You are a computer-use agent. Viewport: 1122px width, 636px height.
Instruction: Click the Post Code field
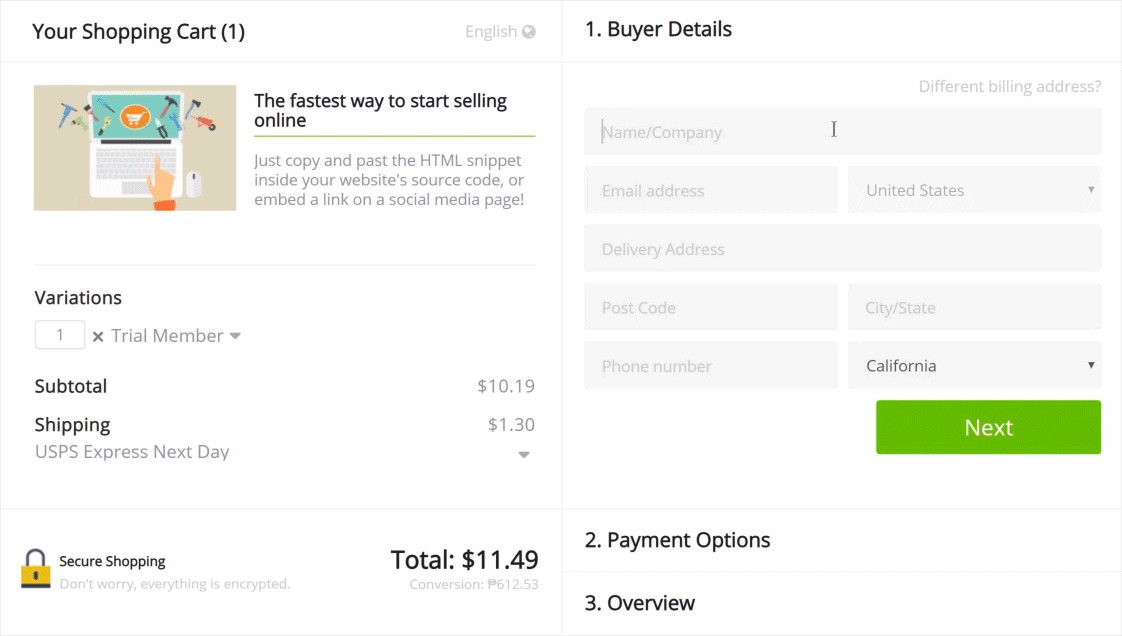point(710,307)
